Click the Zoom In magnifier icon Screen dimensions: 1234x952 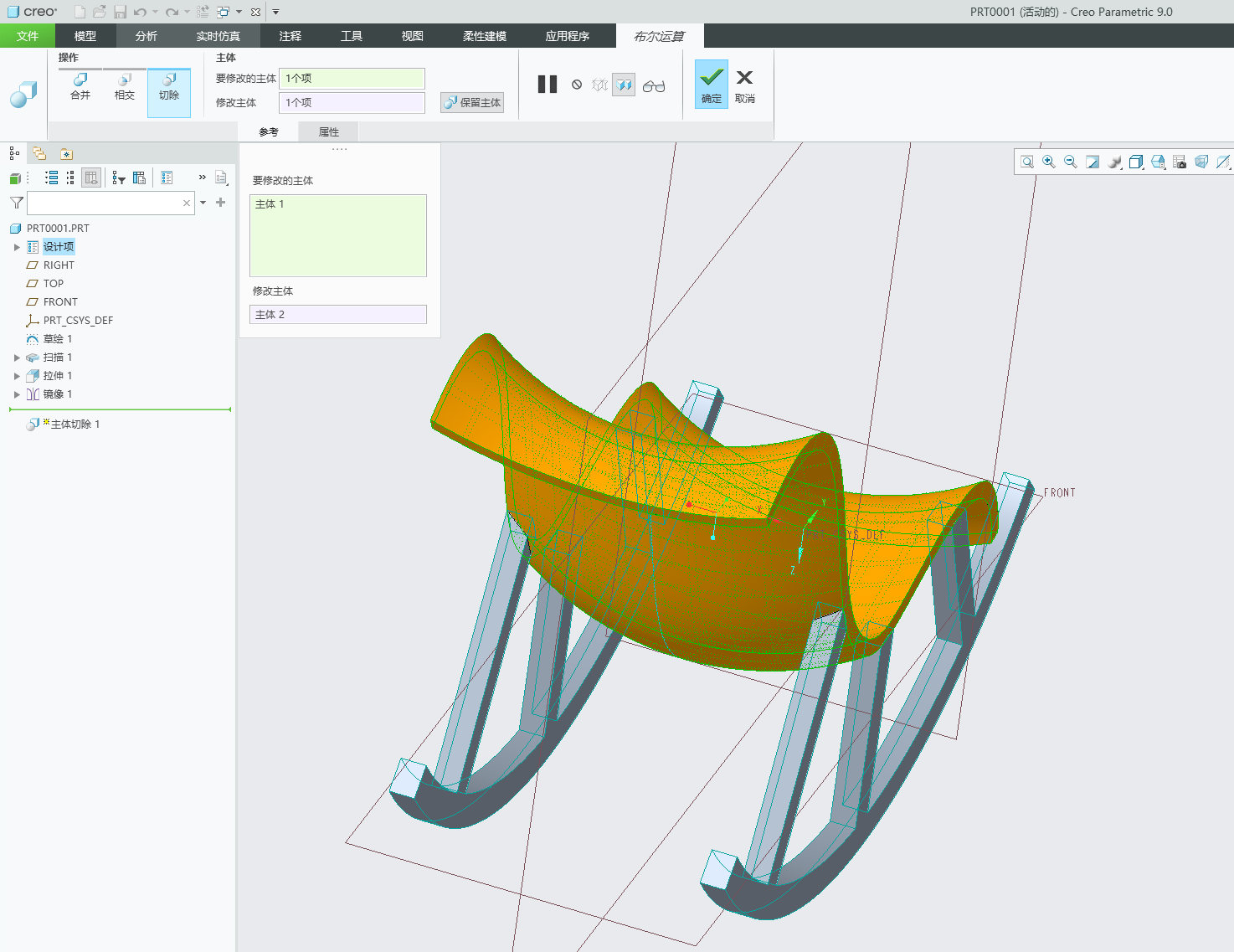click(1049, 162)
